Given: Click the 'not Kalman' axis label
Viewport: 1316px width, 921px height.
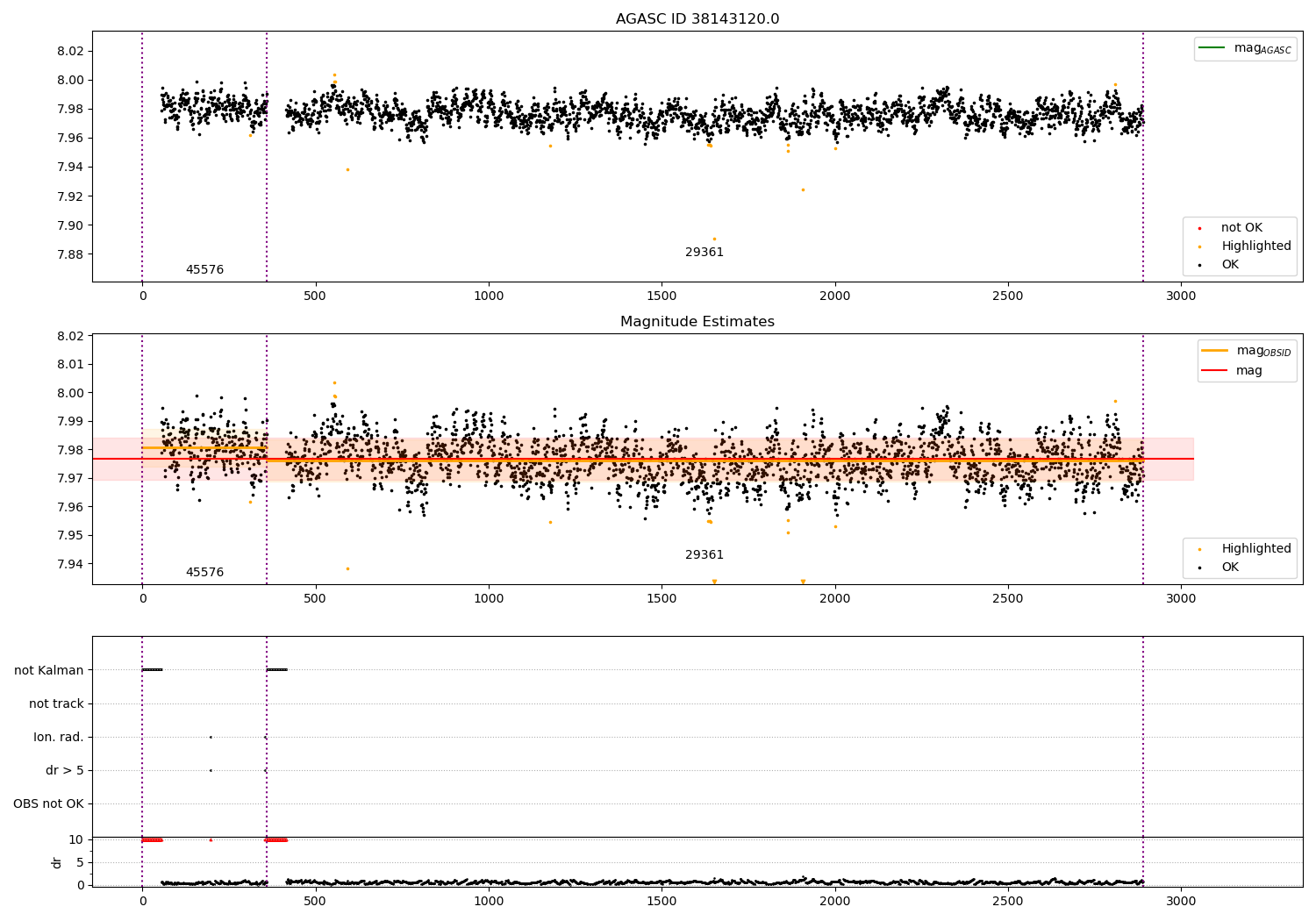Looking at the screenshot, I should coord(49,670).
